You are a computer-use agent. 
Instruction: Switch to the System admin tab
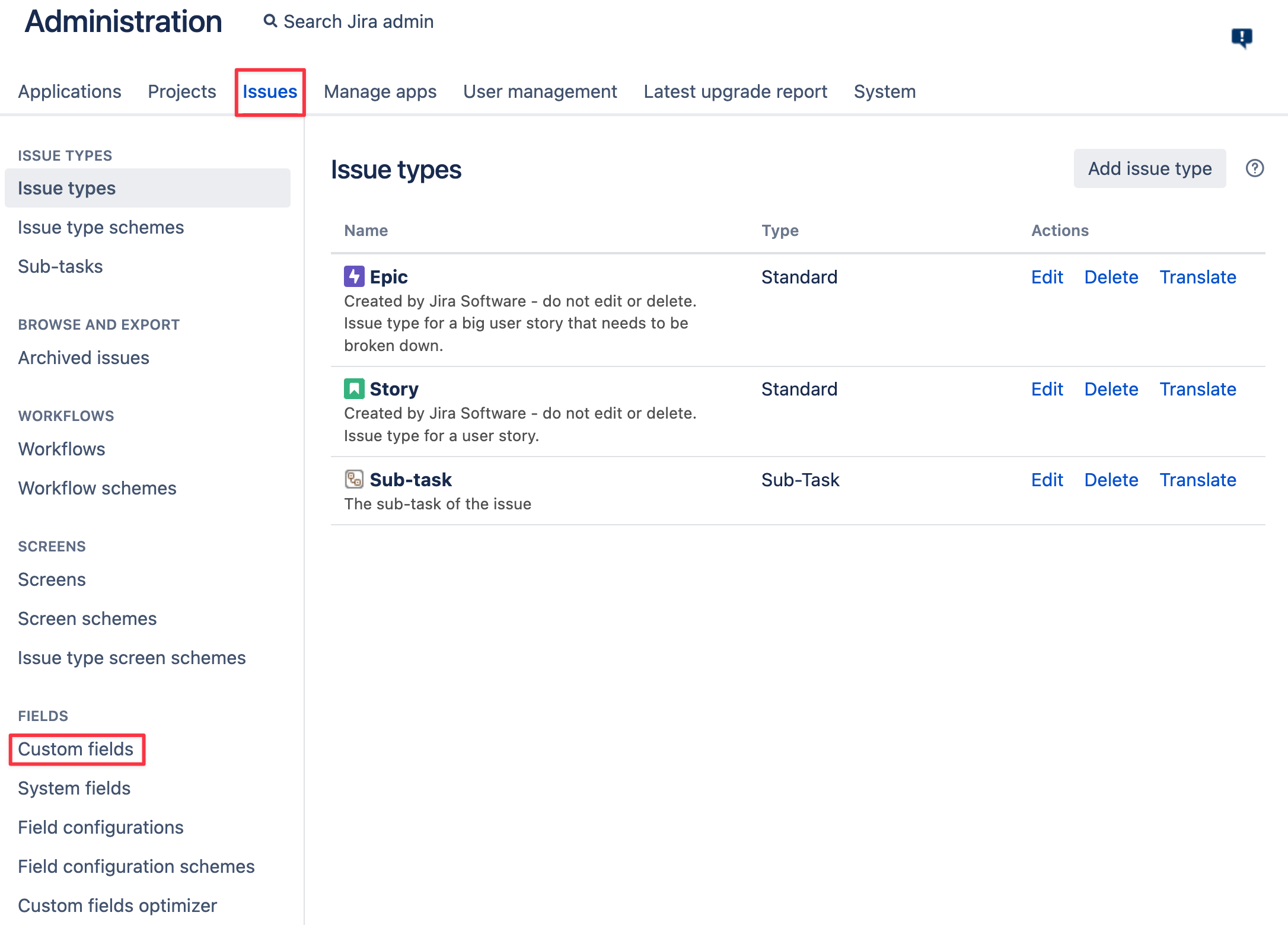coord(884,91)
